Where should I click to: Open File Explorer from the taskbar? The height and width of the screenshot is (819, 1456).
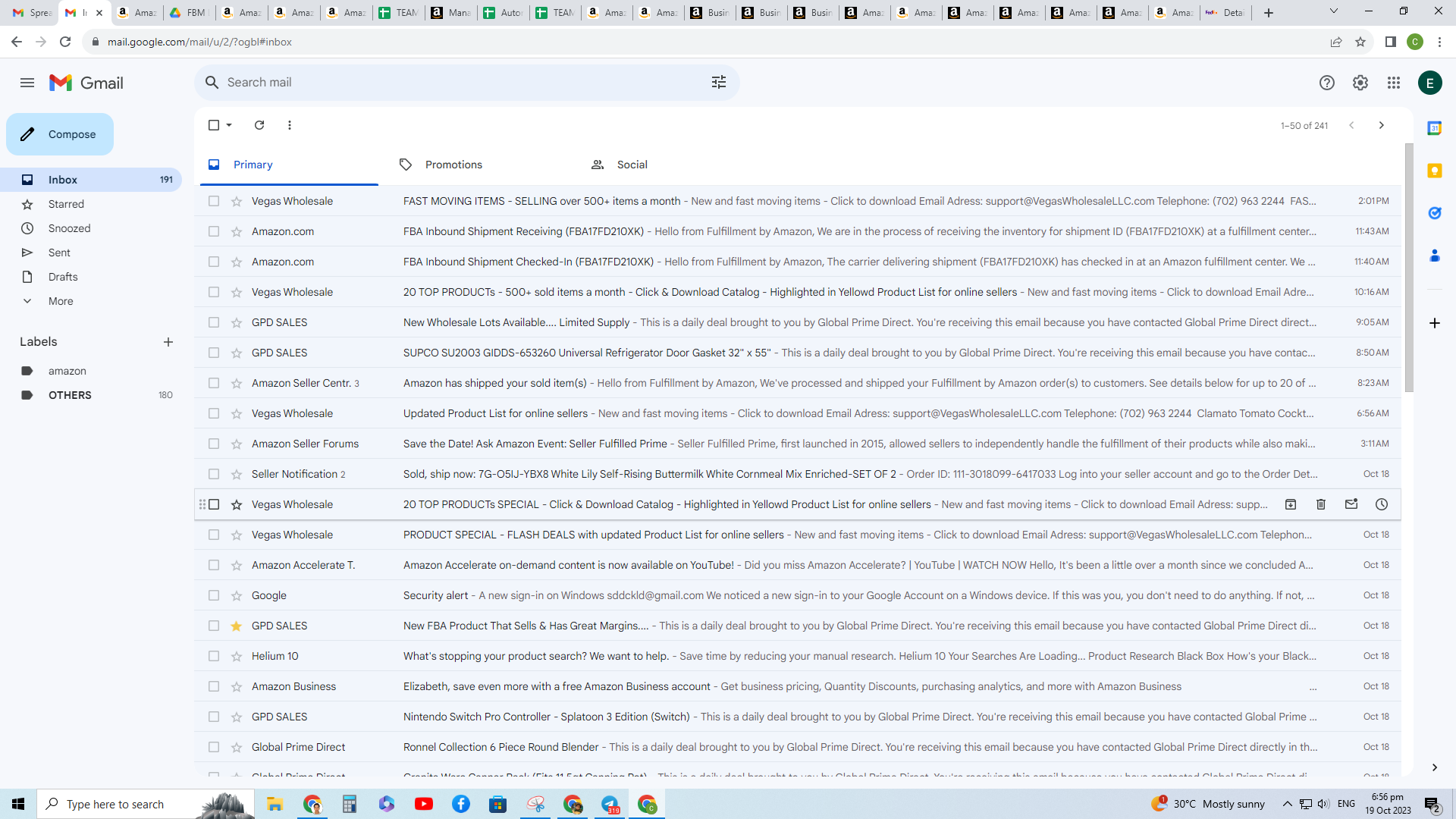tap(275, 804)
